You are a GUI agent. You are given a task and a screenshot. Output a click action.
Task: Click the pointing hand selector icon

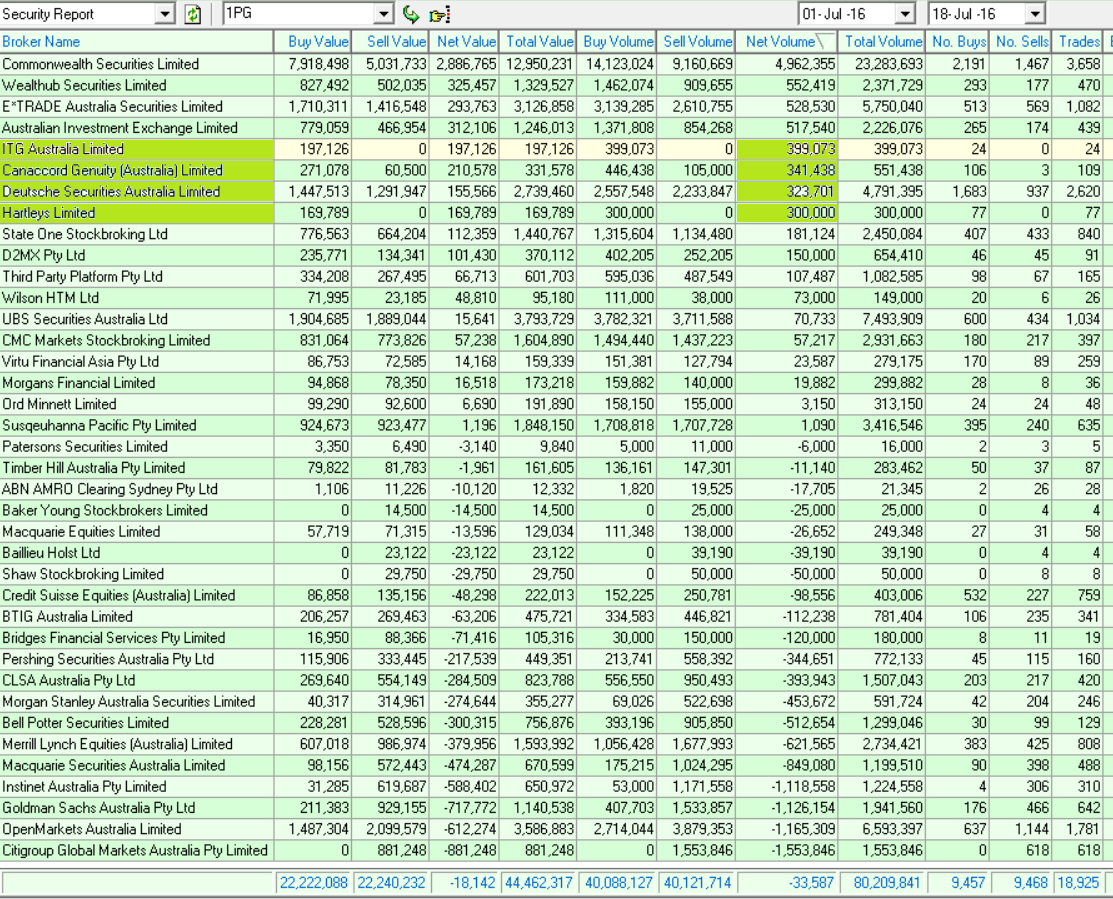pos(439,14)
